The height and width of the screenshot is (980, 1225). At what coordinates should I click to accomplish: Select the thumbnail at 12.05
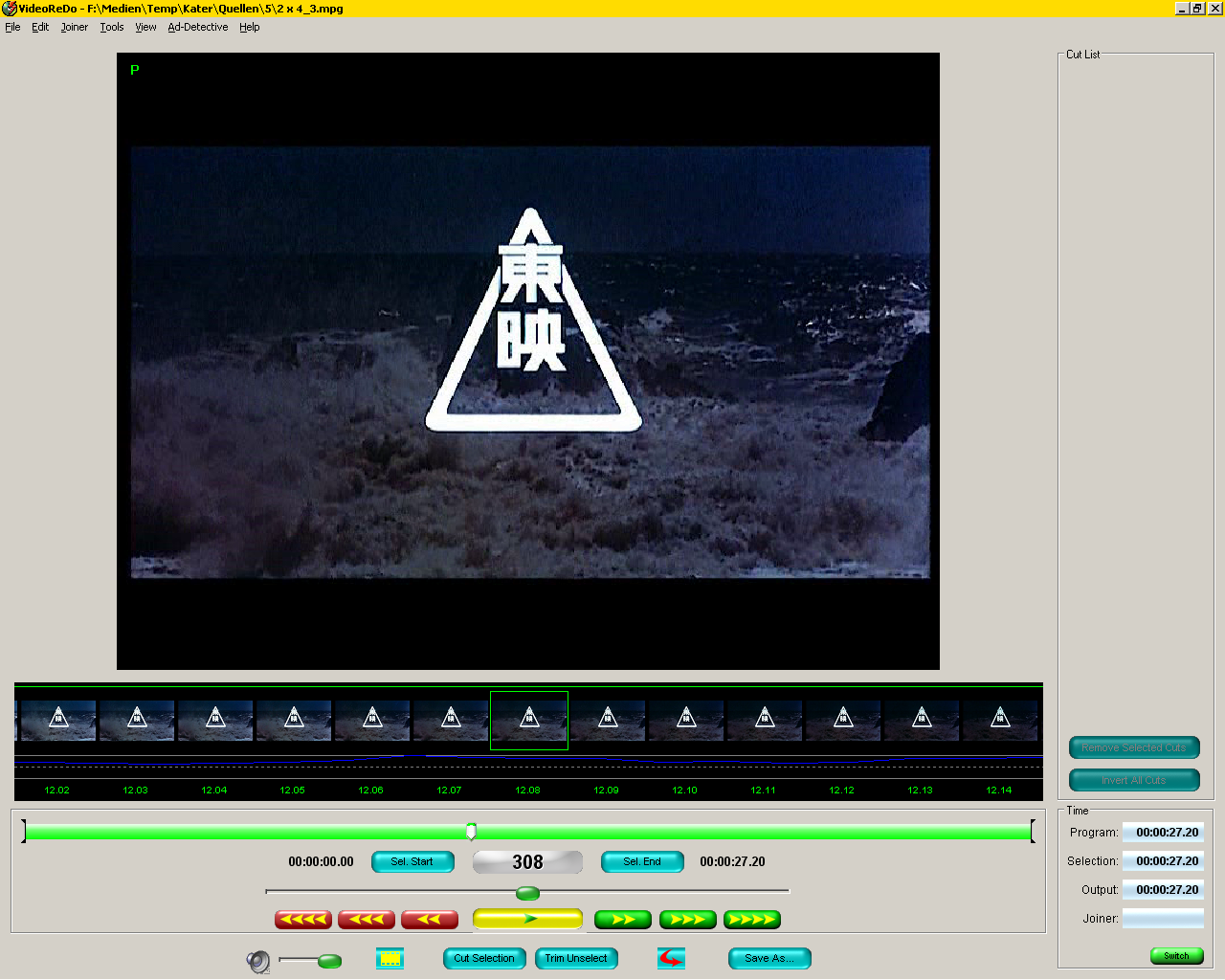click(294, 721)
